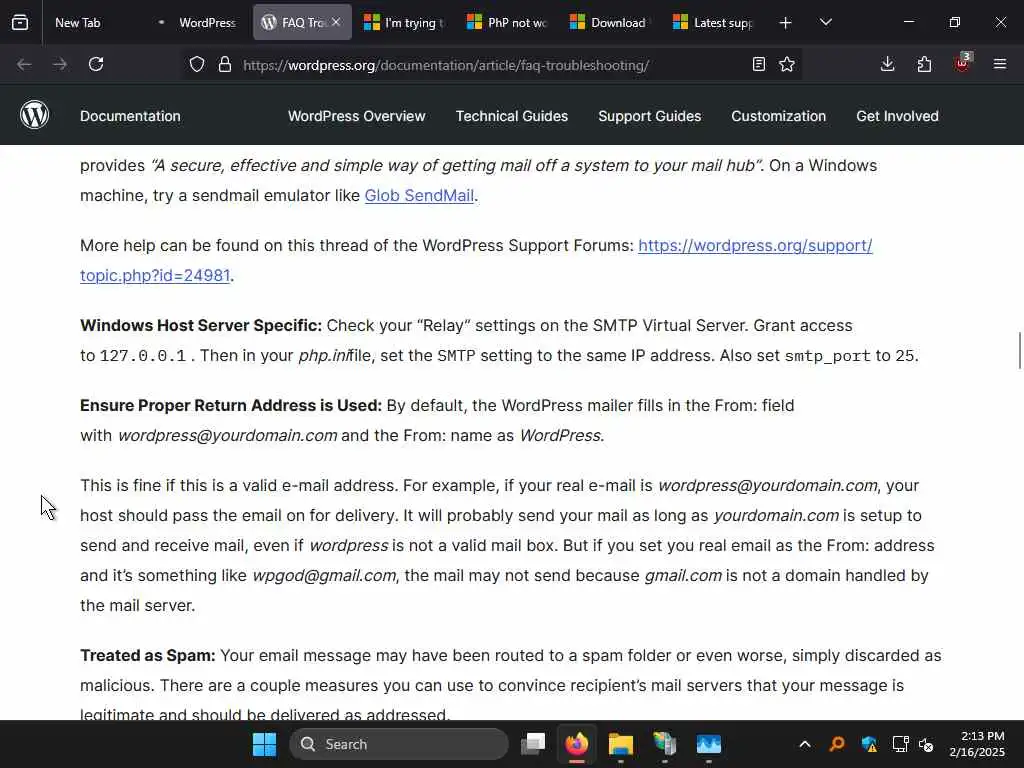Open the Documentation link in header
This screenshot has height=768, width=1024.
(x=130, y=116)
